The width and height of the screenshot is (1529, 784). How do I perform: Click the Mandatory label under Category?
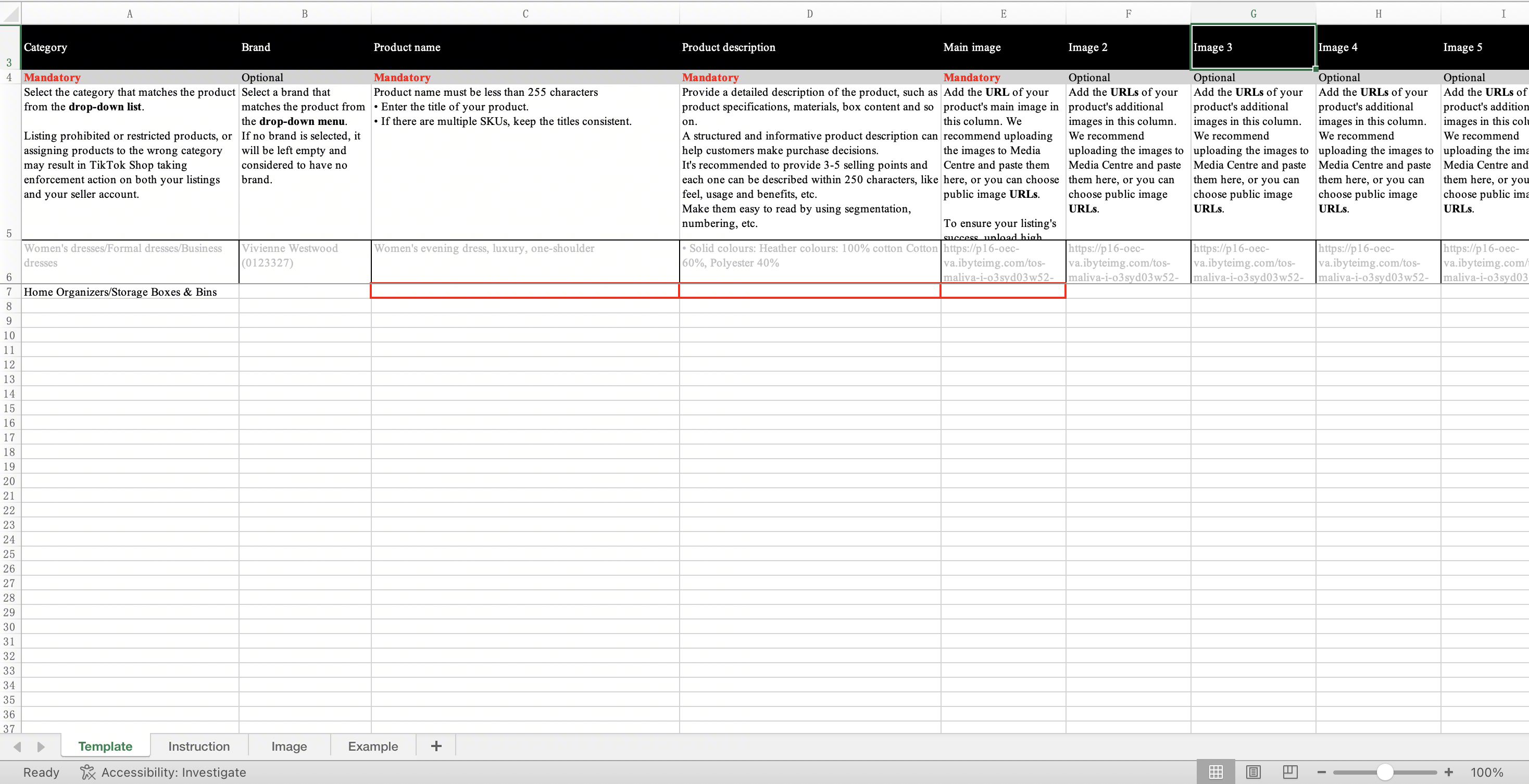(x=52, y=77)
